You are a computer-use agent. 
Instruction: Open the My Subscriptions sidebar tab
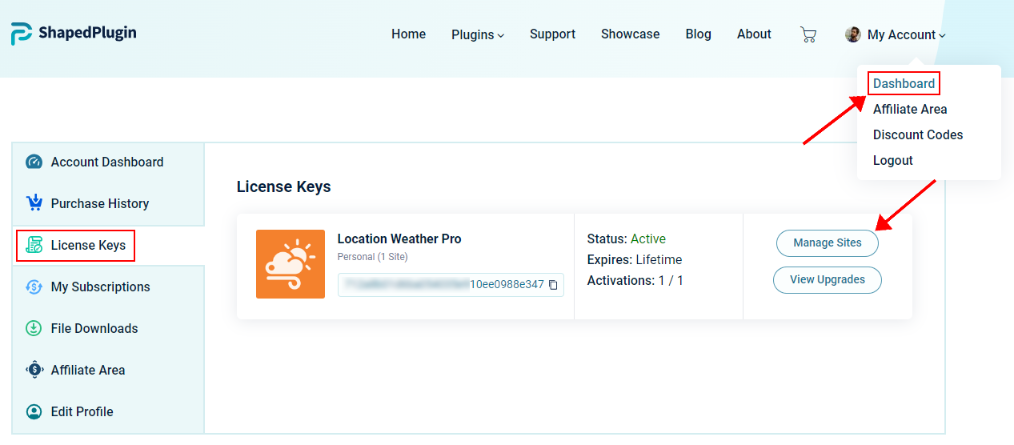click(108, 287)
